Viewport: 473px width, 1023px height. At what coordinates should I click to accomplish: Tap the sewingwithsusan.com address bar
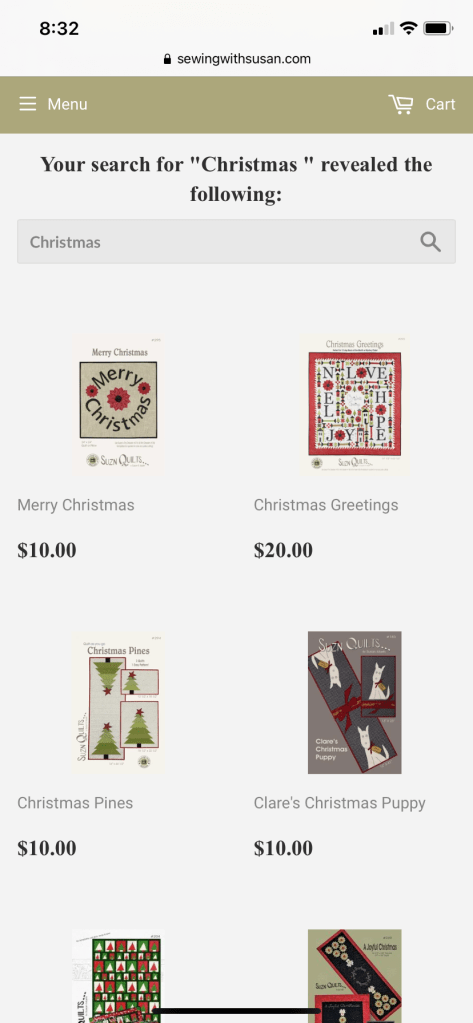click(236, 59)
